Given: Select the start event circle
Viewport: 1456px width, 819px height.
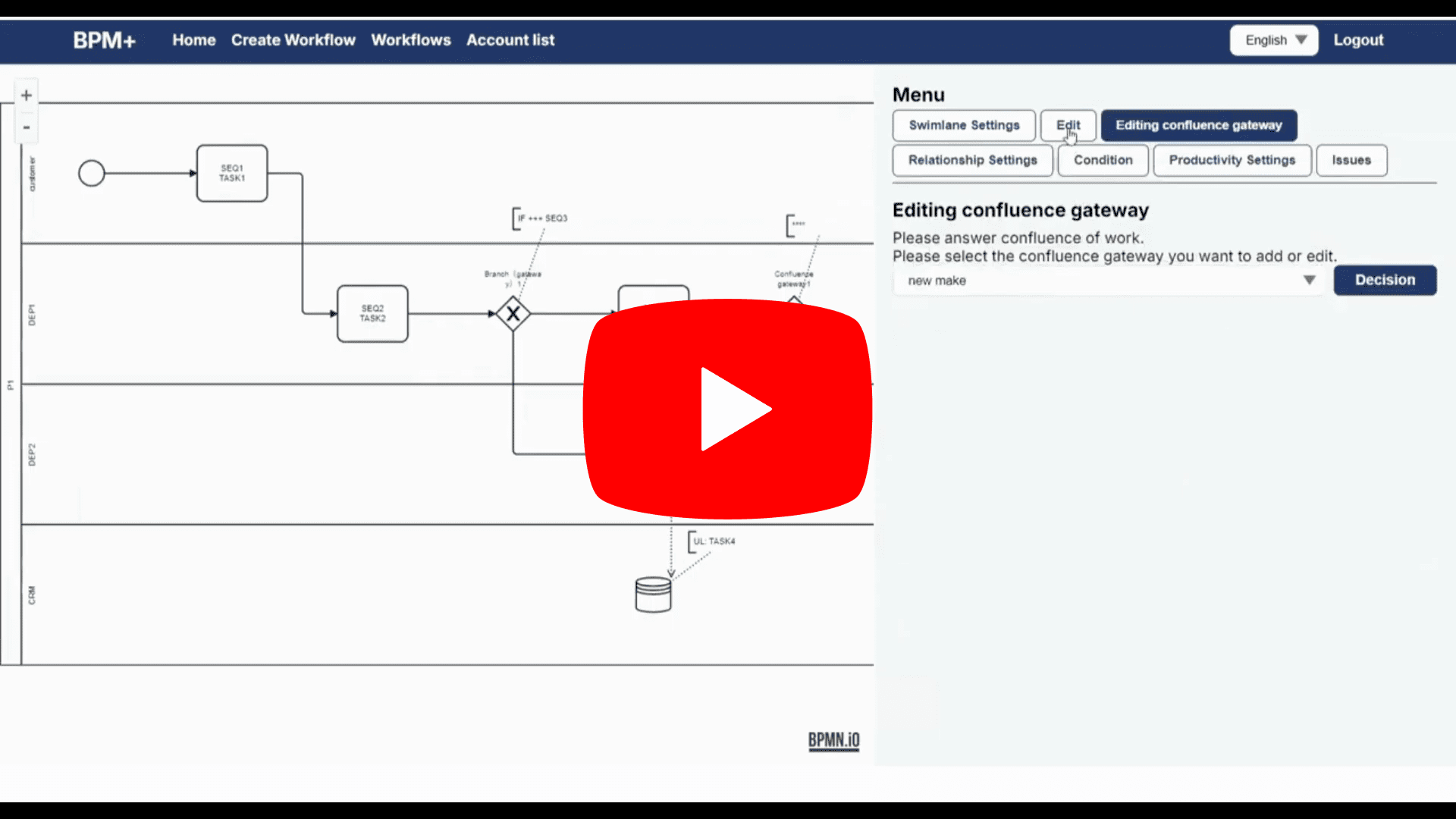Looking at the screenshot, I should [92, 174].
